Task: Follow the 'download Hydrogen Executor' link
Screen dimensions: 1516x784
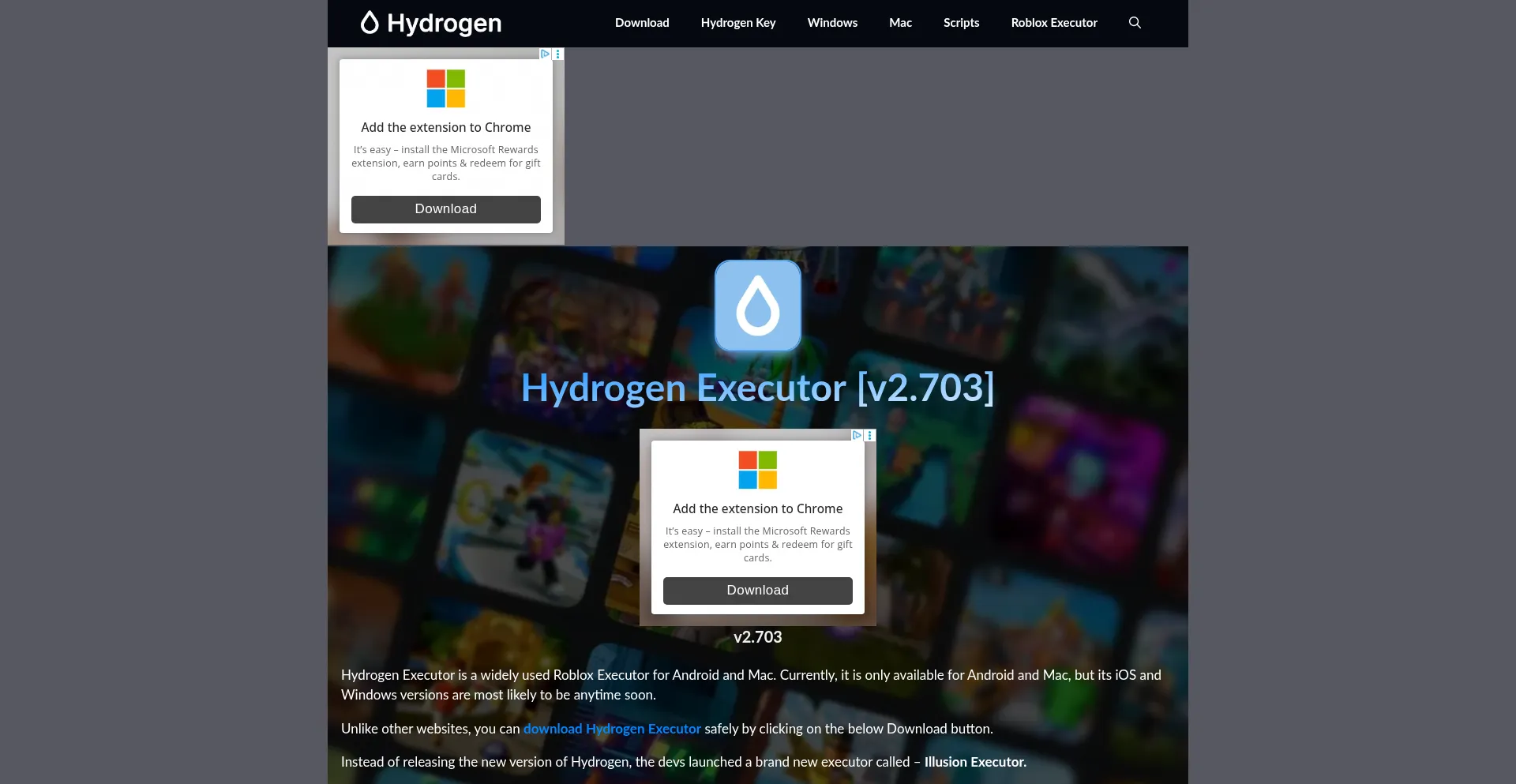Action: (612, 729)
